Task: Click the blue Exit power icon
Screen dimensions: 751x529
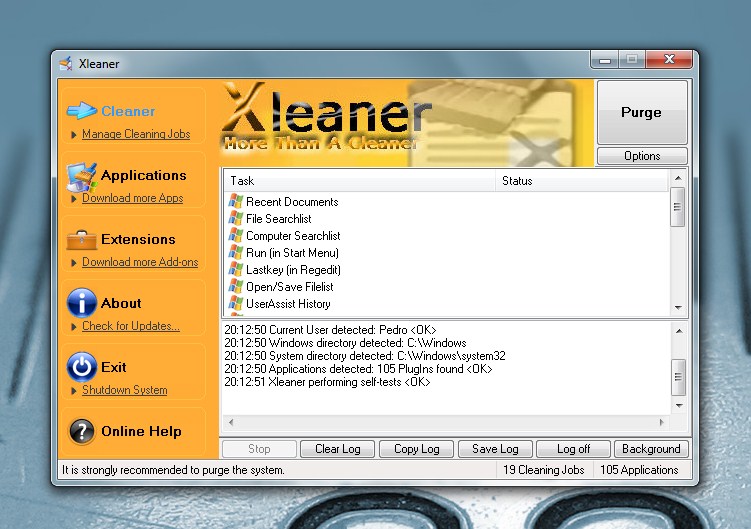Action: pos(81,367)
